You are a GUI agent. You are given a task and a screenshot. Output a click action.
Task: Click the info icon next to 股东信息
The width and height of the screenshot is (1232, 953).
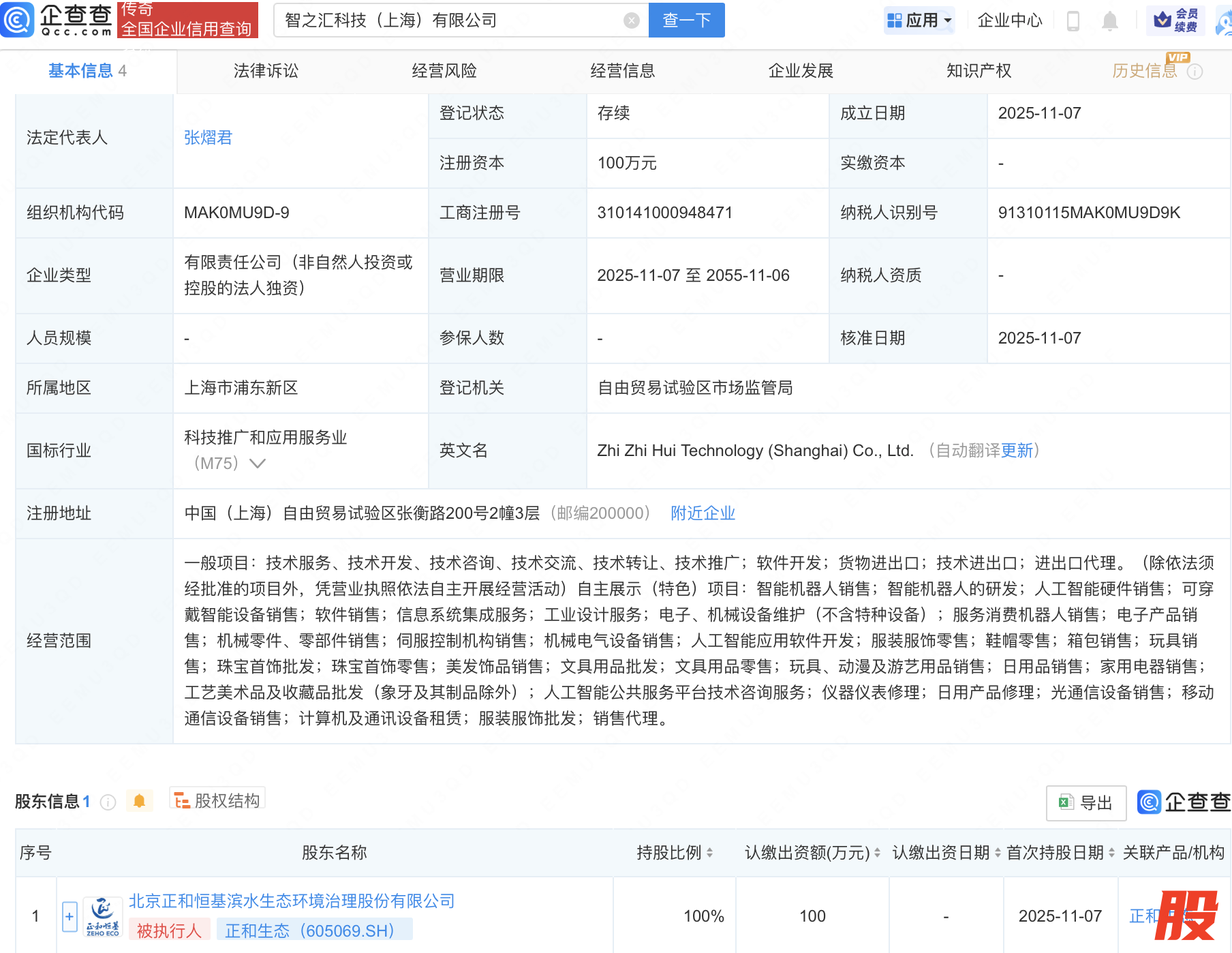point(108,802)
